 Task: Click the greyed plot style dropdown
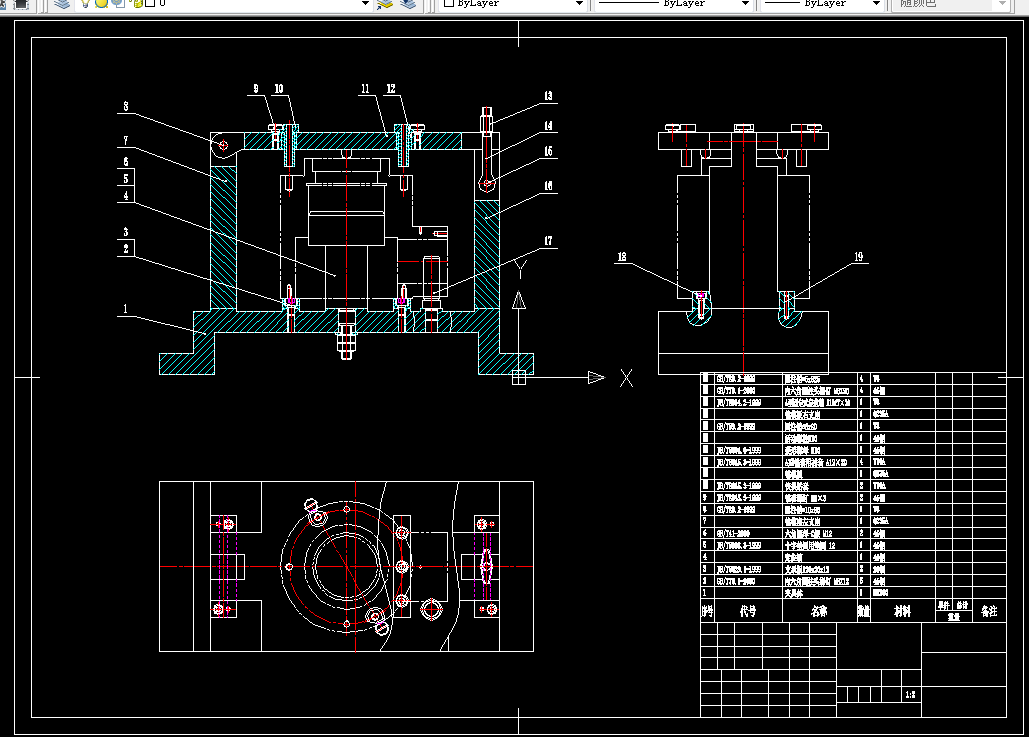click(x=949, y=3)
